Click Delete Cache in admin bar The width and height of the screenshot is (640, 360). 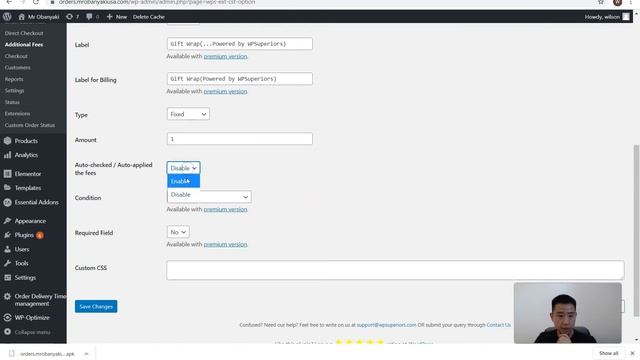coord(149,17)
